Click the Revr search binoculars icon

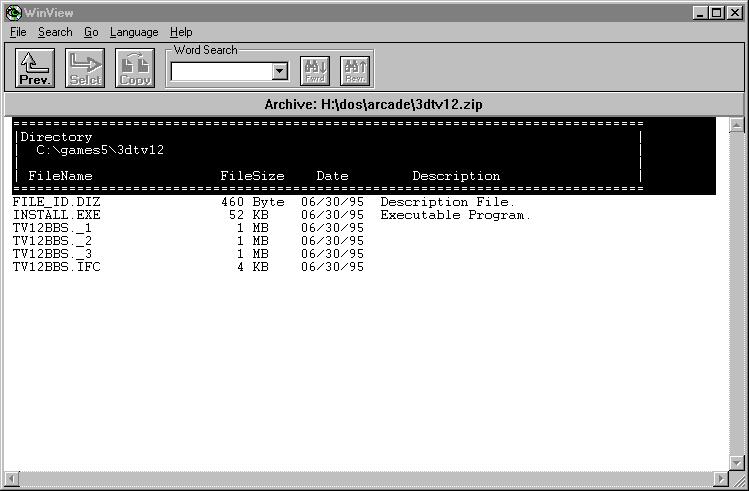coord(355,70)
